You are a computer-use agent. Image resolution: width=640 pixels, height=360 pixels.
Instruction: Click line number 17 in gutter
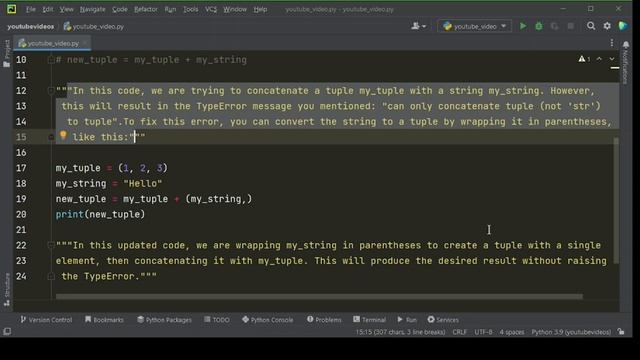(x=21, y=168)
